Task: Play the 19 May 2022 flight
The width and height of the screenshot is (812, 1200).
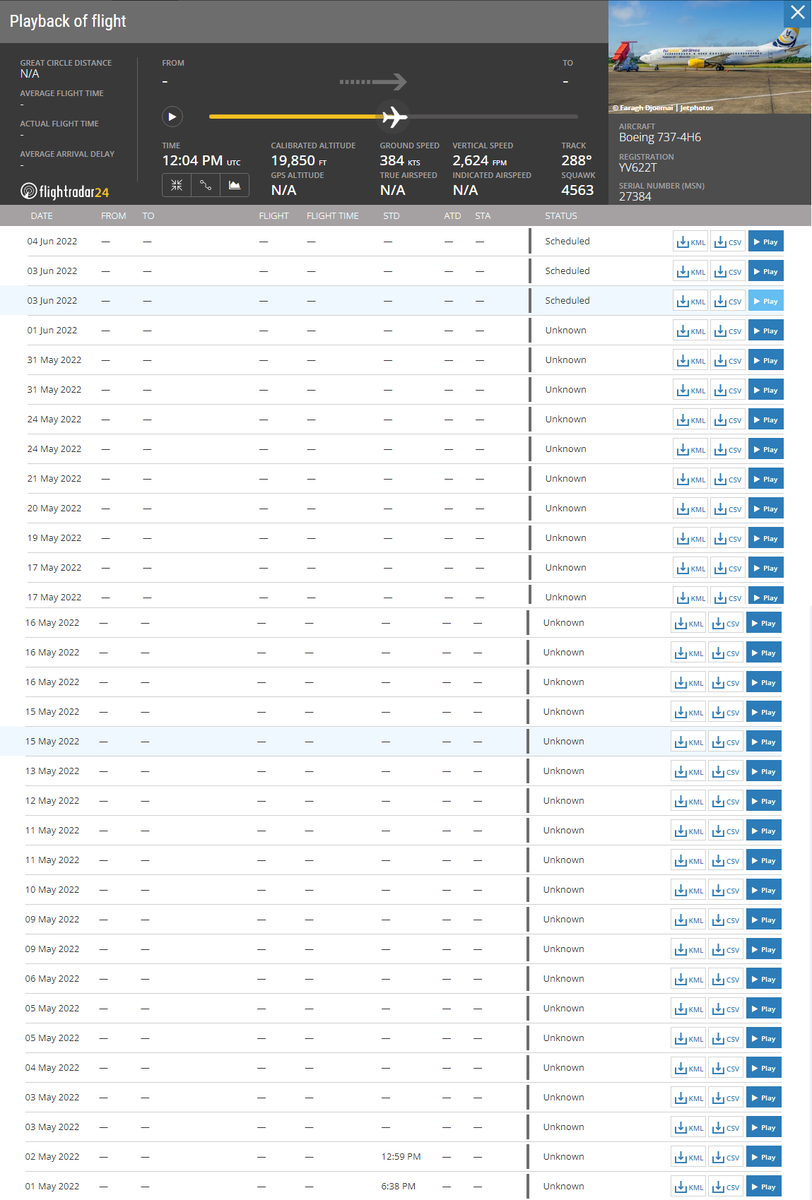Action: tap(765, 539)
